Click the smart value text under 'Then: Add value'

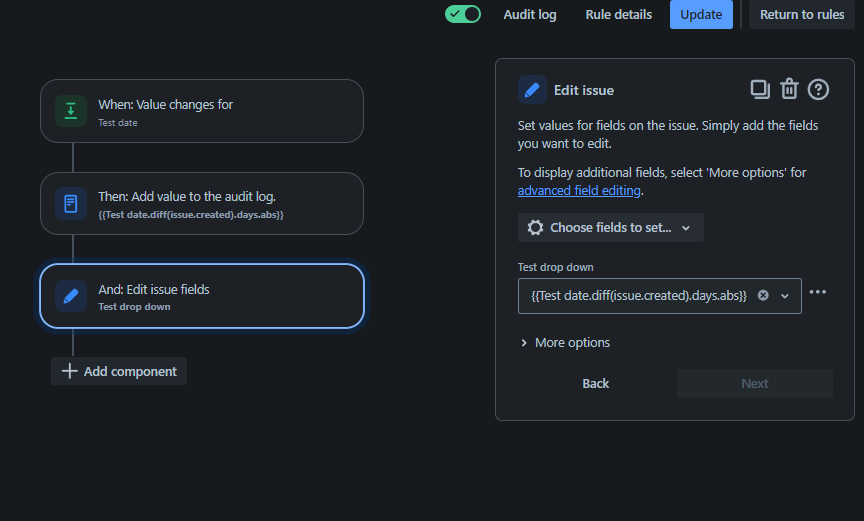pyautogui.click(x=191, y=215)
